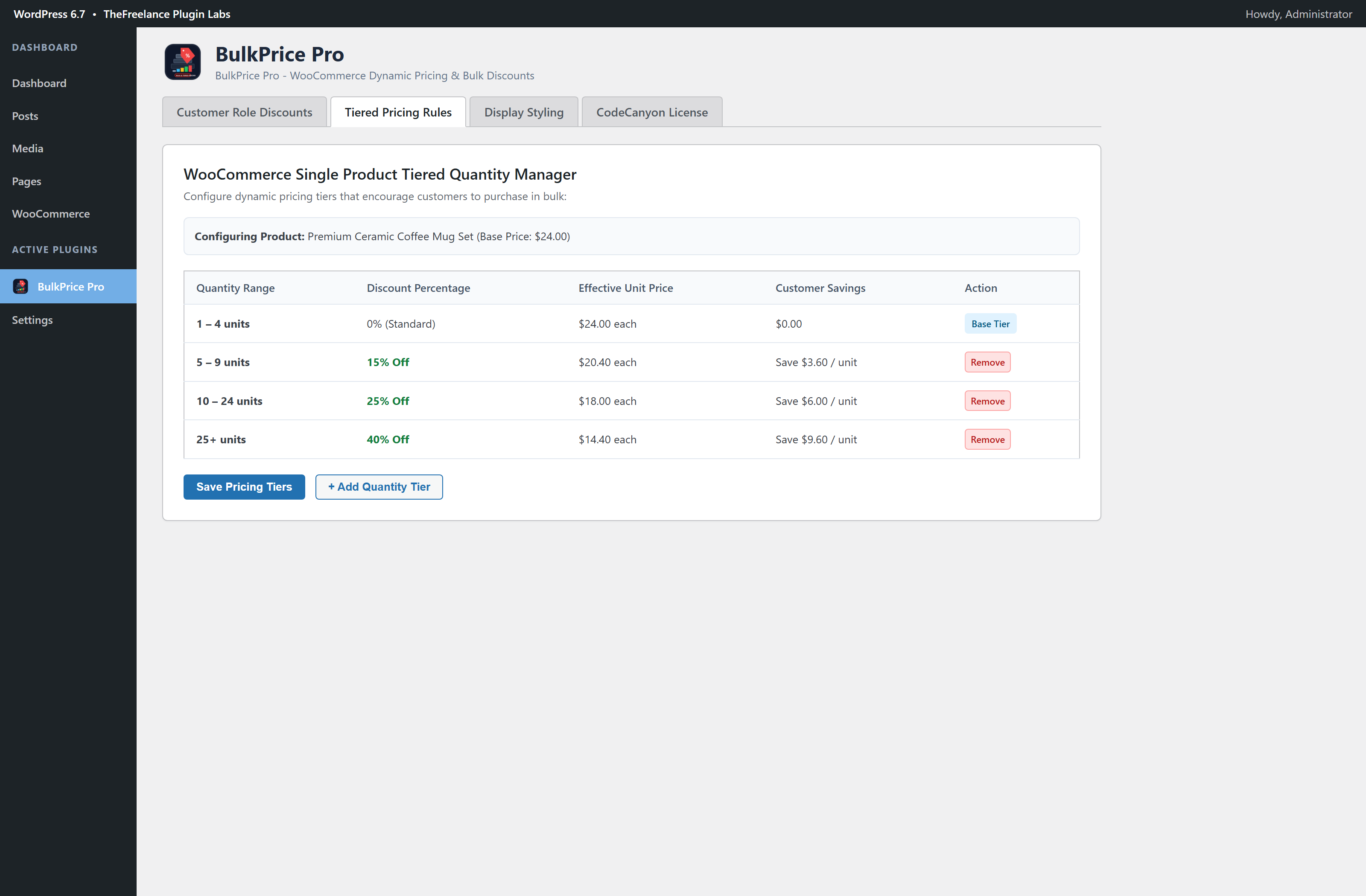This screenshot has height=896, width=1366.
Task: Open WooCommerce in the sidebar
Action: (68, 214)
